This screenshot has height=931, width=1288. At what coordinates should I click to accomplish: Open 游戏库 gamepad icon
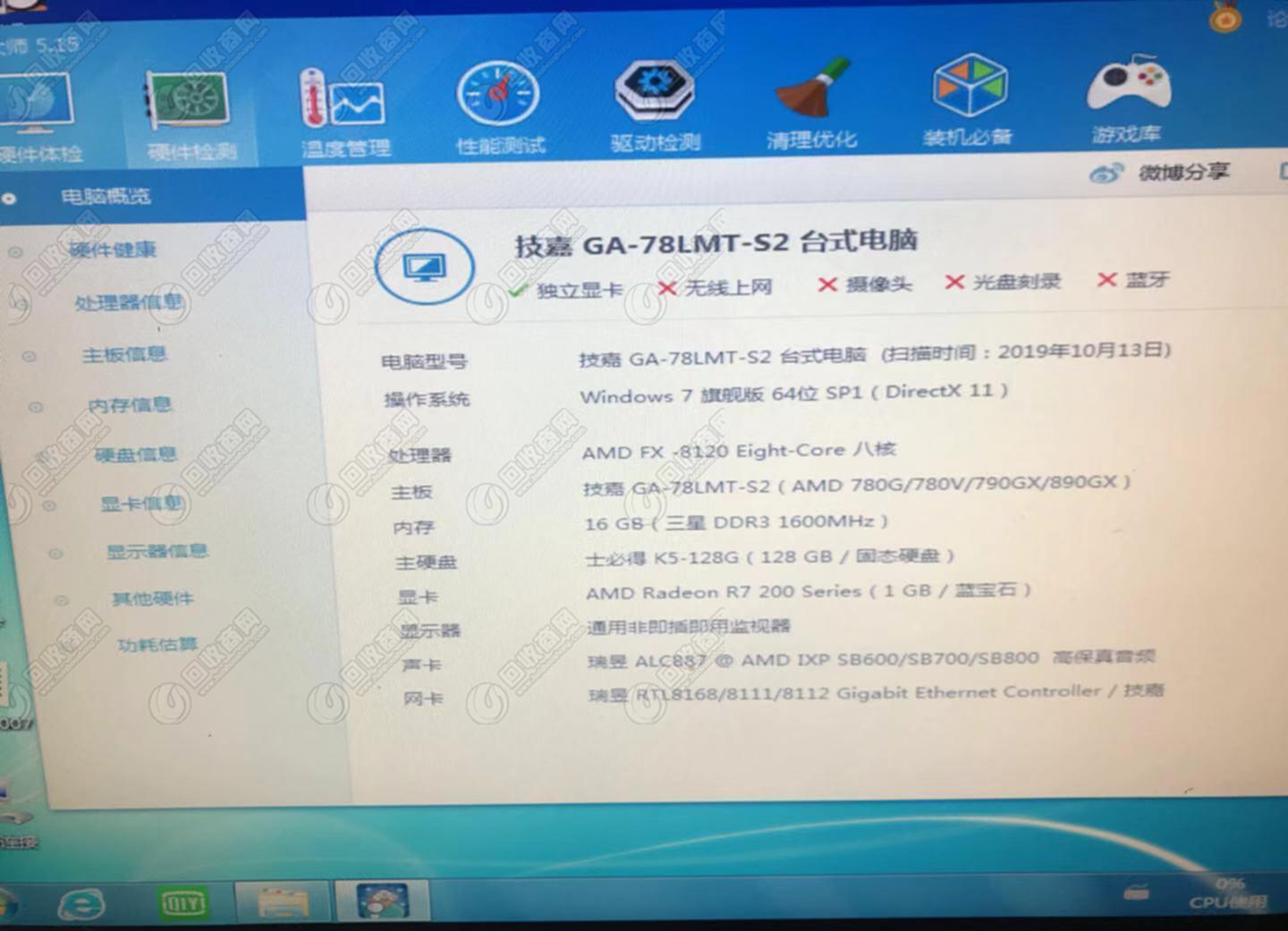click(x=1129, y=84)
